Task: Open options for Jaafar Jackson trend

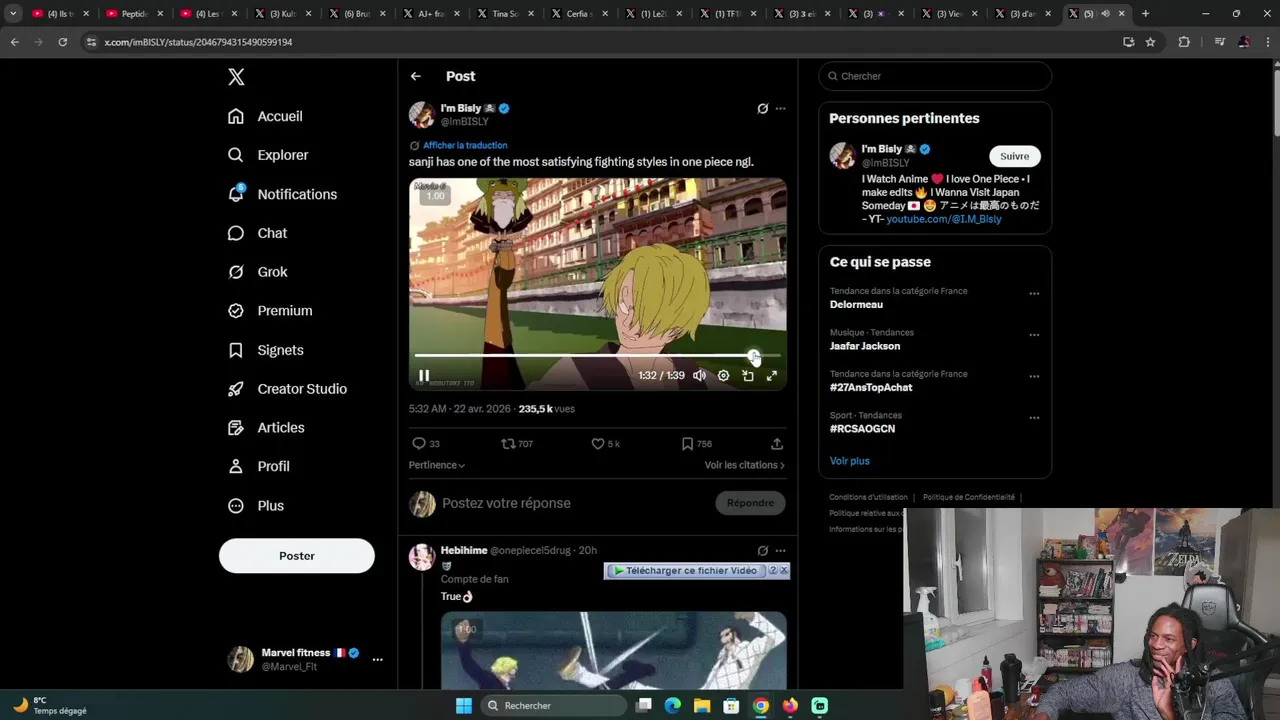Action: (1034, 335)
